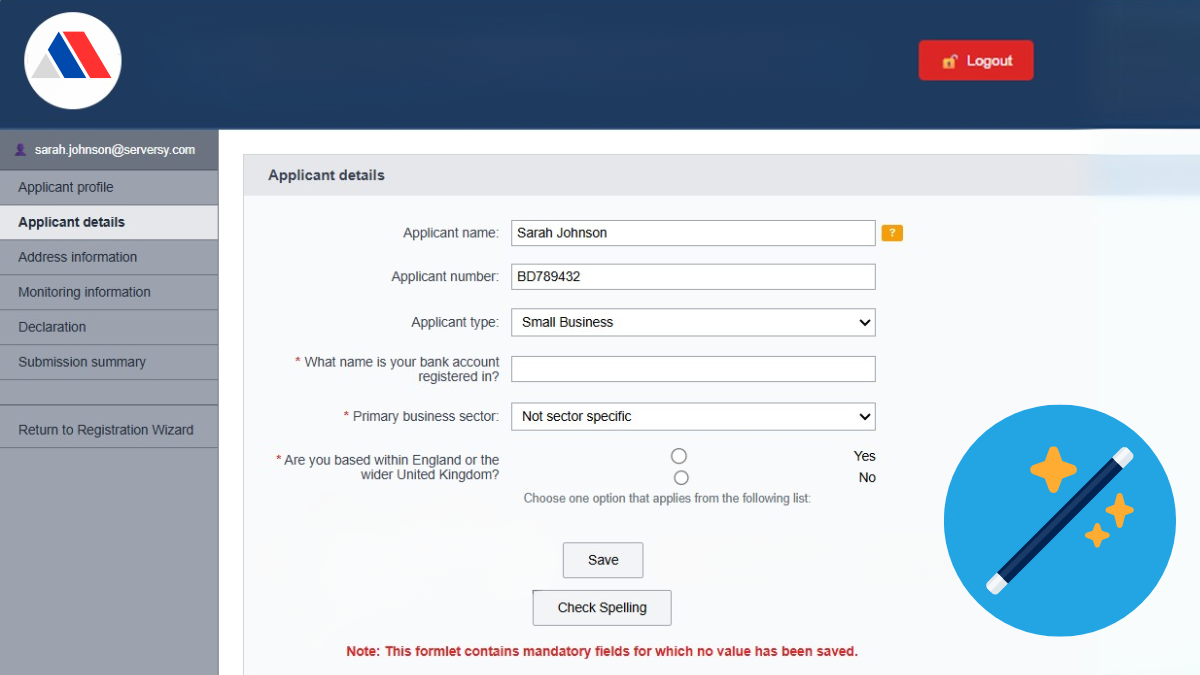Open the Applicant type dropdown
Screen dimensions: 1200x675
click(693, 322)
